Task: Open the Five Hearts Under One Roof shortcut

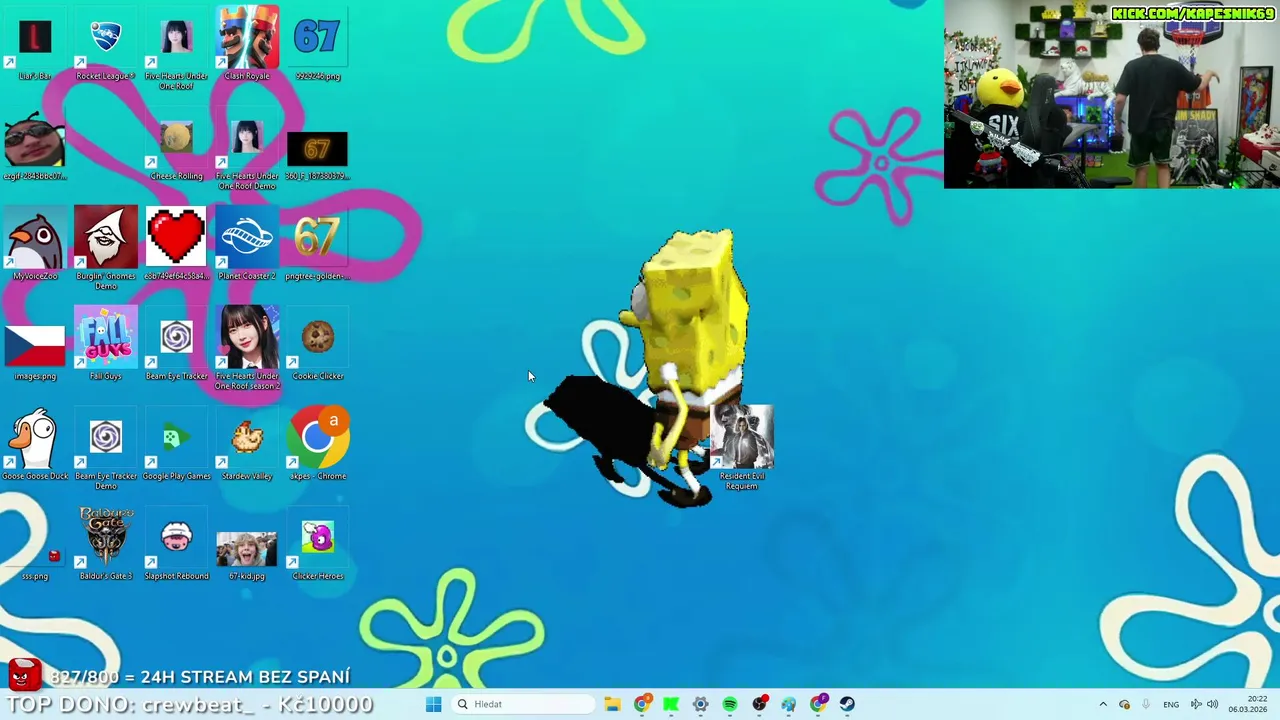Action: pyautogui.click(x=176, y=49)
